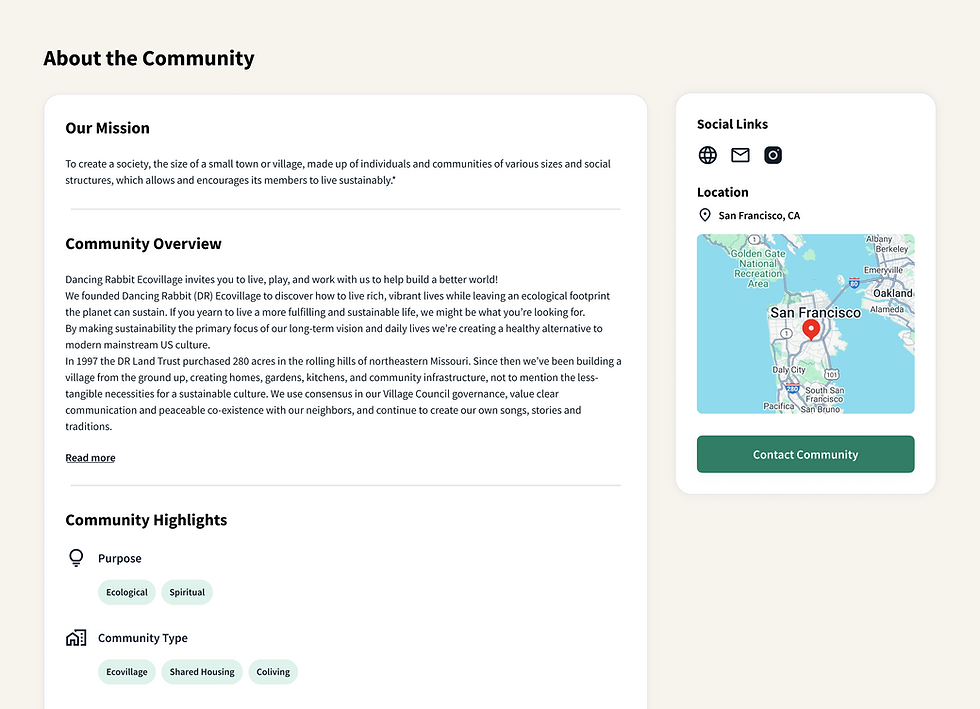
Task: Select the Ecological purpose tag
Action: coord(127,592)
